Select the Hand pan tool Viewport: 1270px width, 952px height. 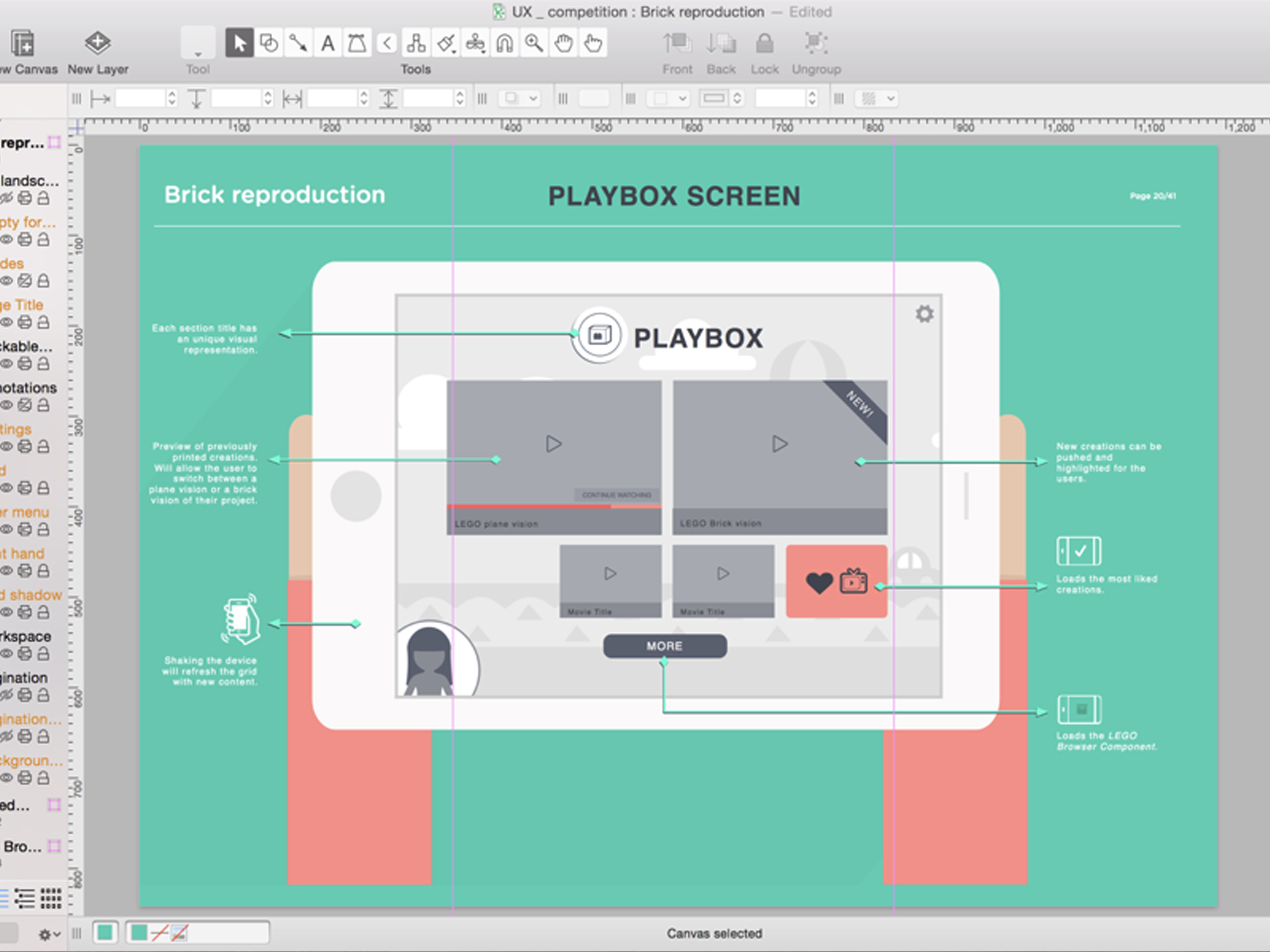tap(564, 43)
